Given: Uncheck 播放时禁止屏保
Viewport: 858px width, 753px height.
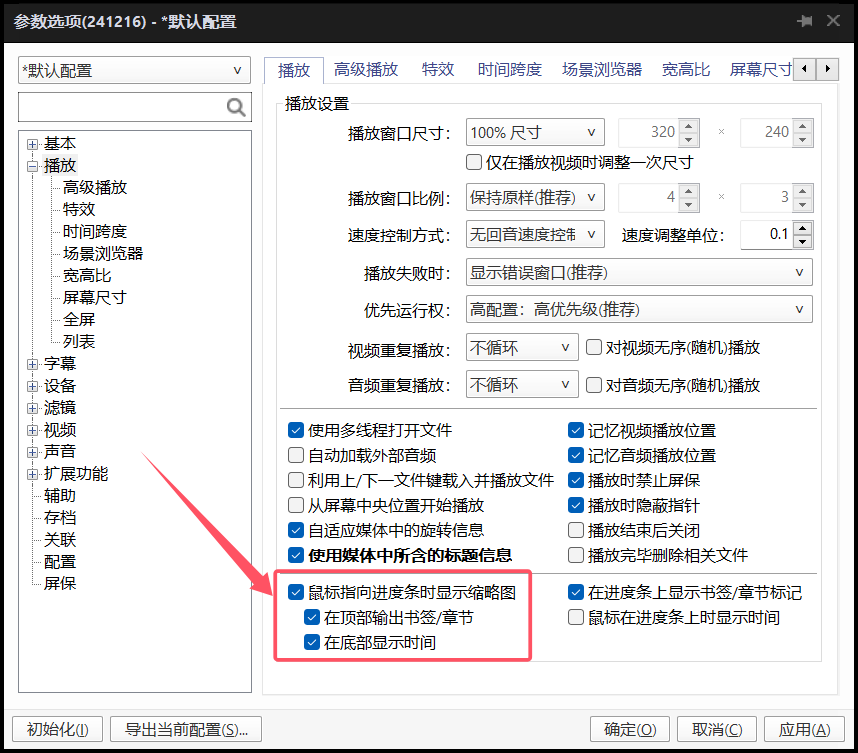Looking at the screenshot, I should coord(576,480).
